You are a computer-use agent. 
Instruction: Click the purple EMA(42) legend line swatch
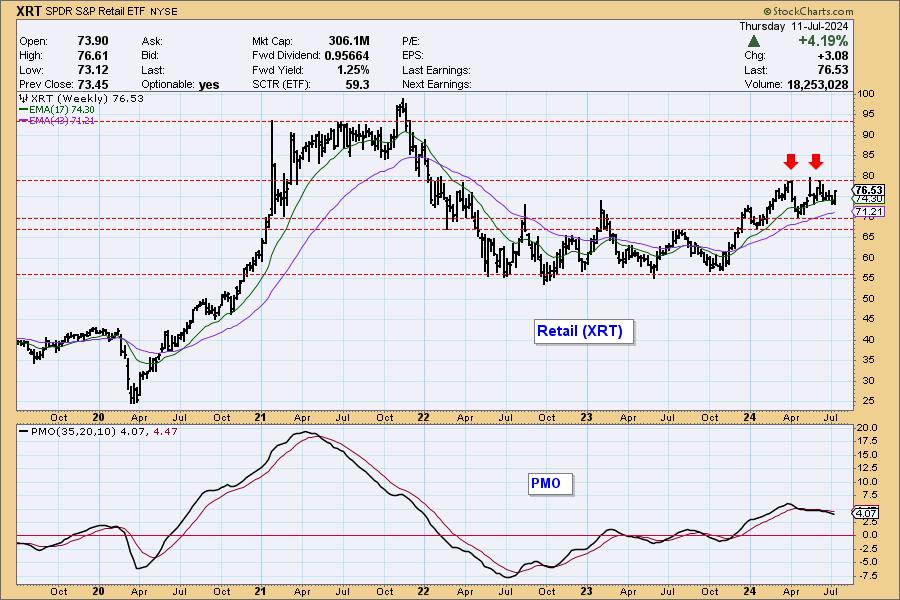pyautogui.click(x=24, y=121)
